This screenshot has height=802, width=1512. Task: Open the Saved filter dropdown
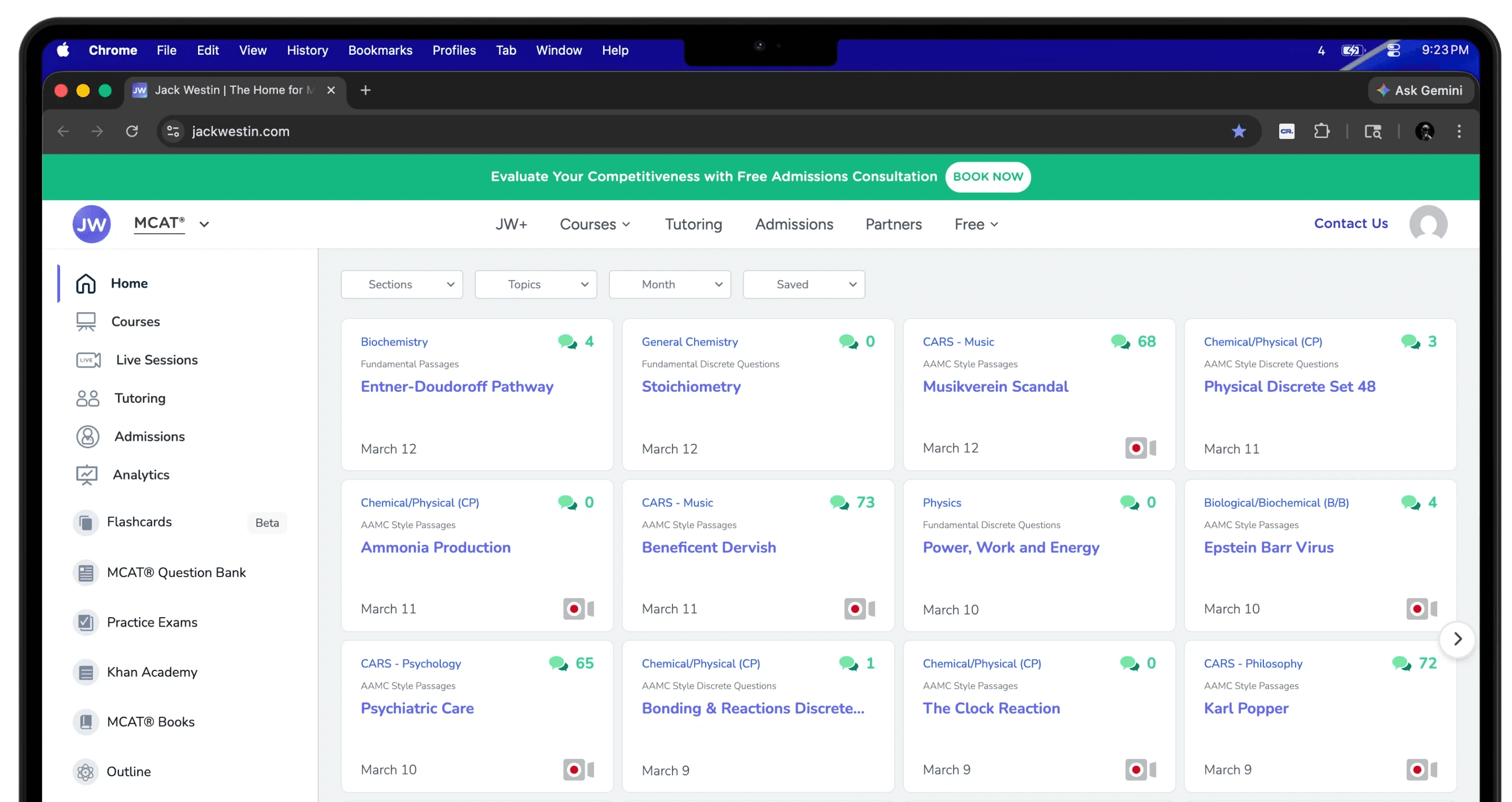click(x=804, y=284)
